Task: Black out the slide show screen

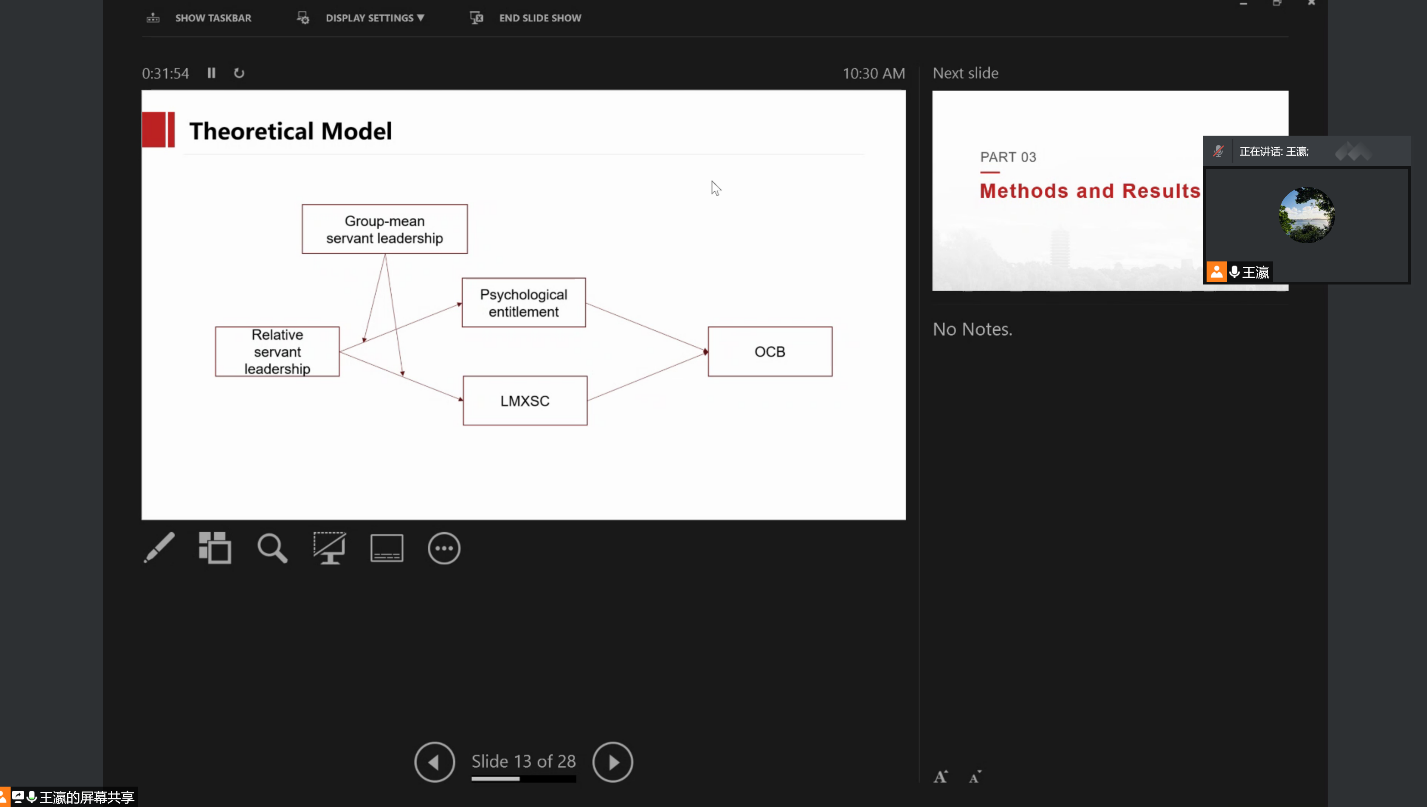Action: (329, 548)
